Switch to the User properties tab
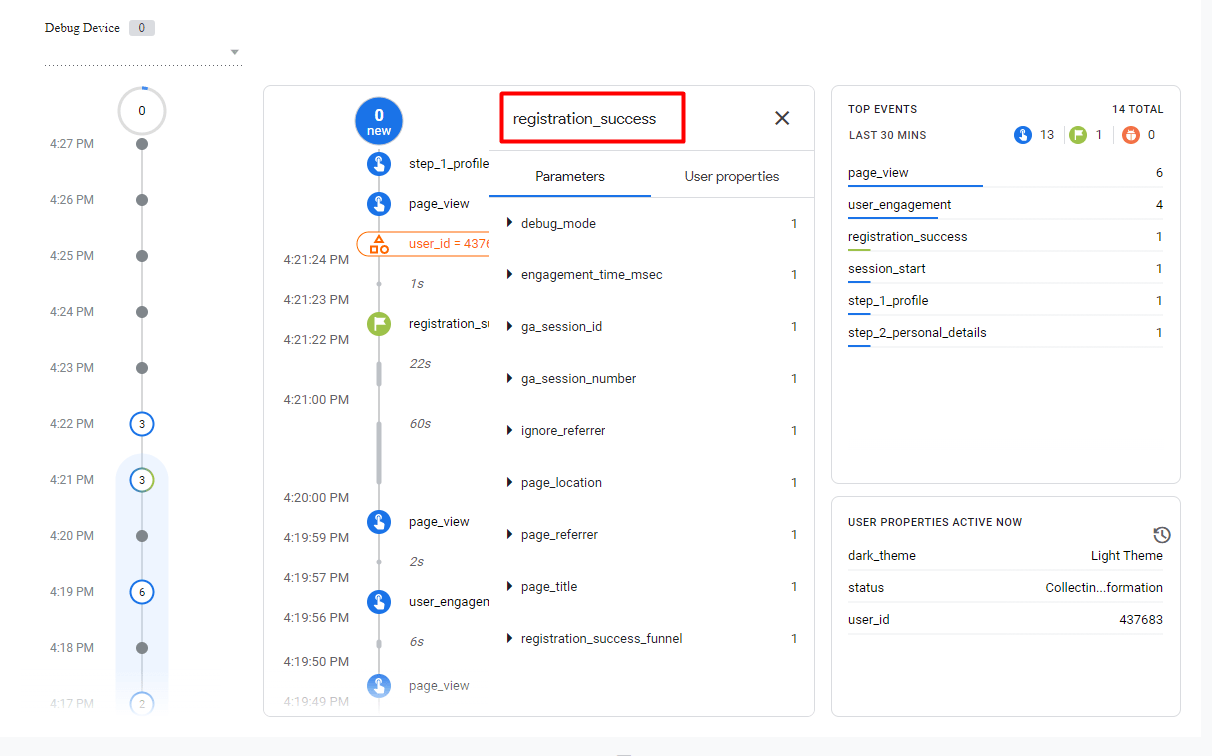 731,177
